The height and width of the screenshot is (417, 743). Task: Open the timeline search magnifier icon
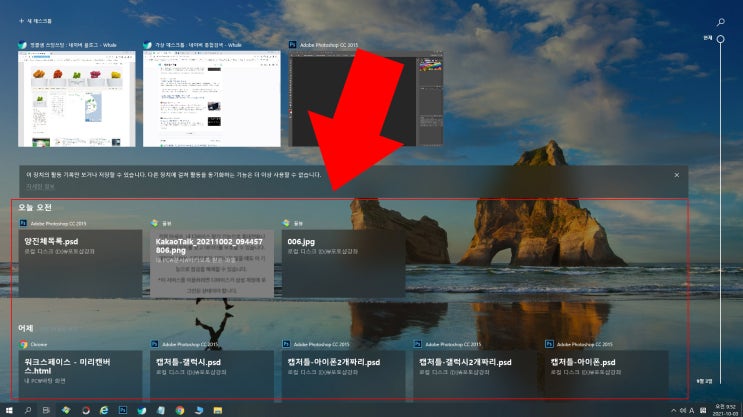[720, 22]
